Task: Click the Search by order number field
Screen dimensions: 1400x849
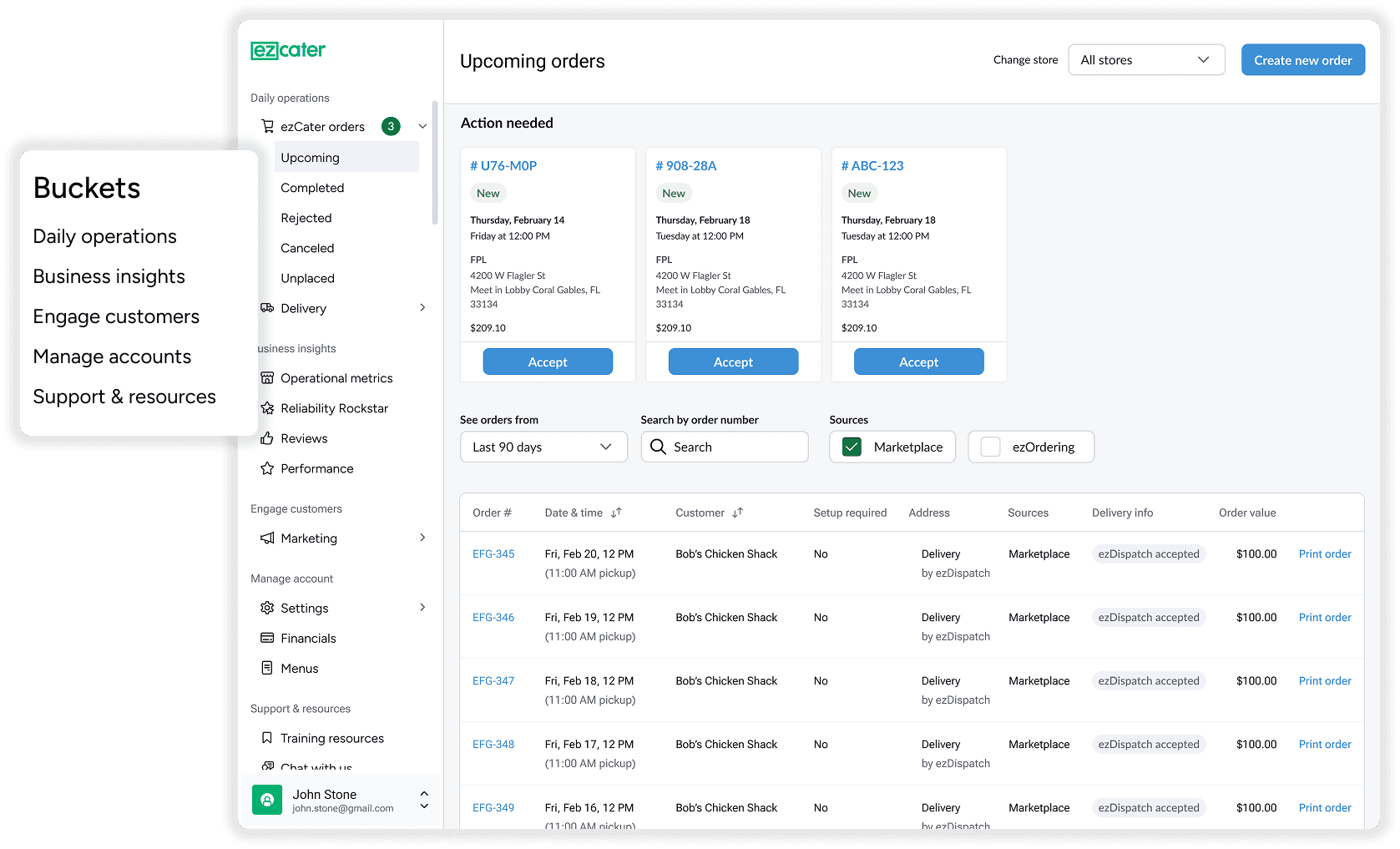Action: pyautogui.click(x=725, y=447)
